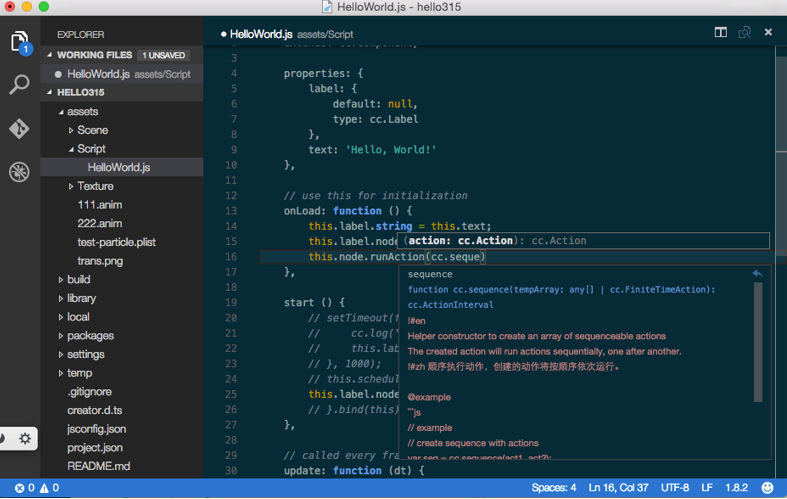This screenshot has height=499, width=787.
Task: Select HelloWorld.js under Script folder
Action: tap(122, 167)
